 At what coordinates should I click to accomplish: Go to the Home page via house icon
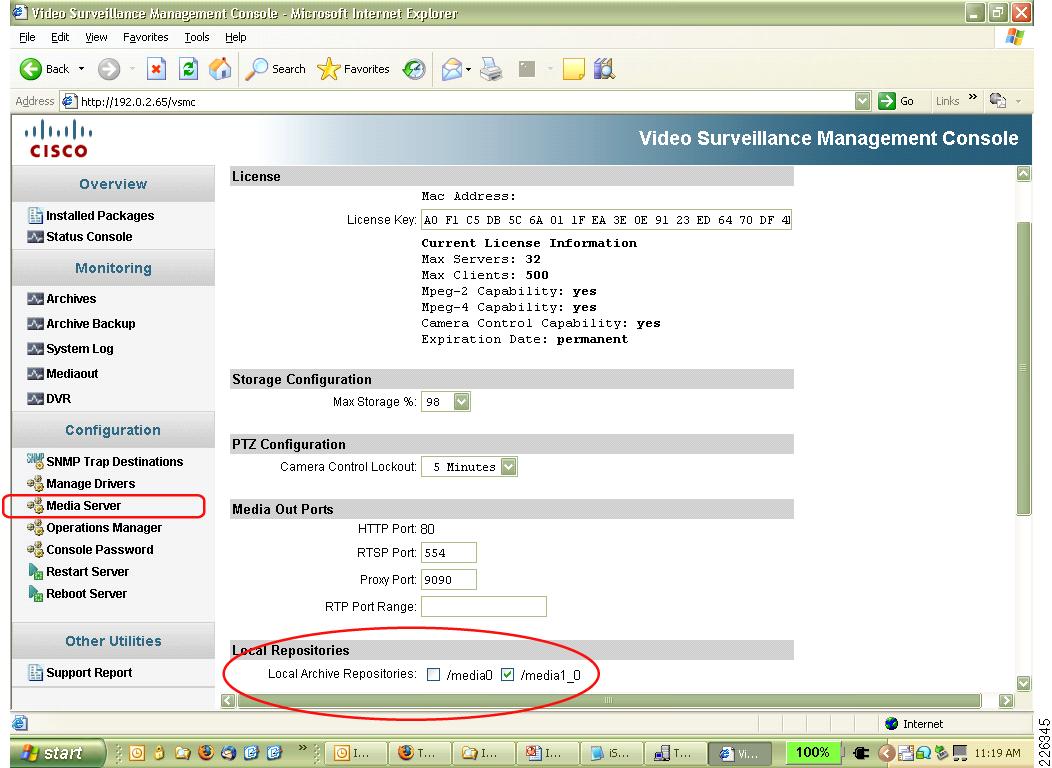220,69
